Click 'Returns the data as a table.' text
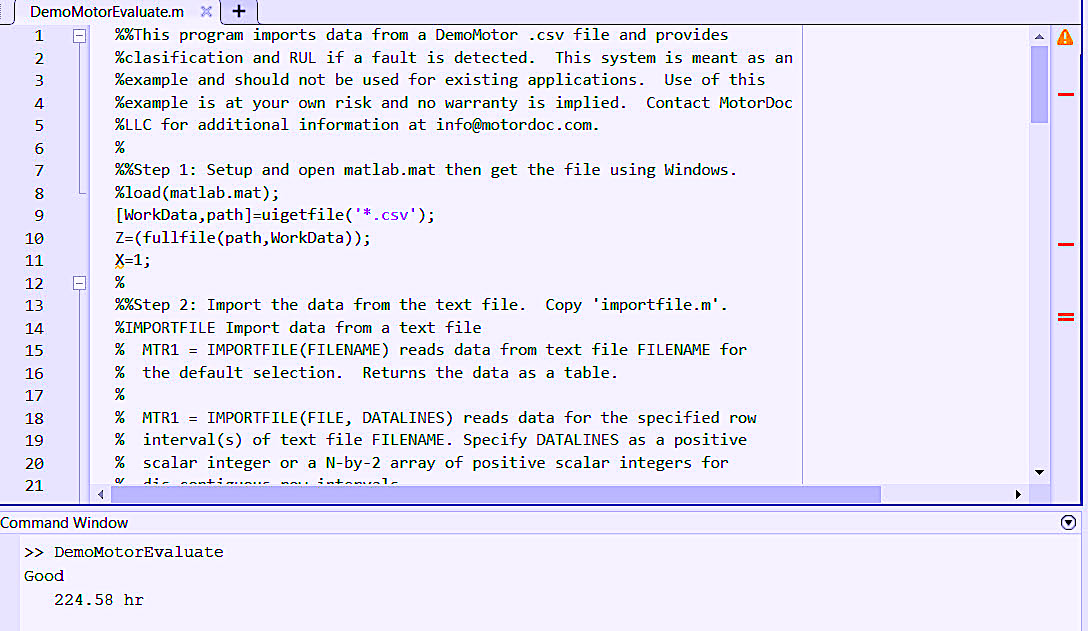This screenshot has width=1088, height=631. click(x=490, y=373)
